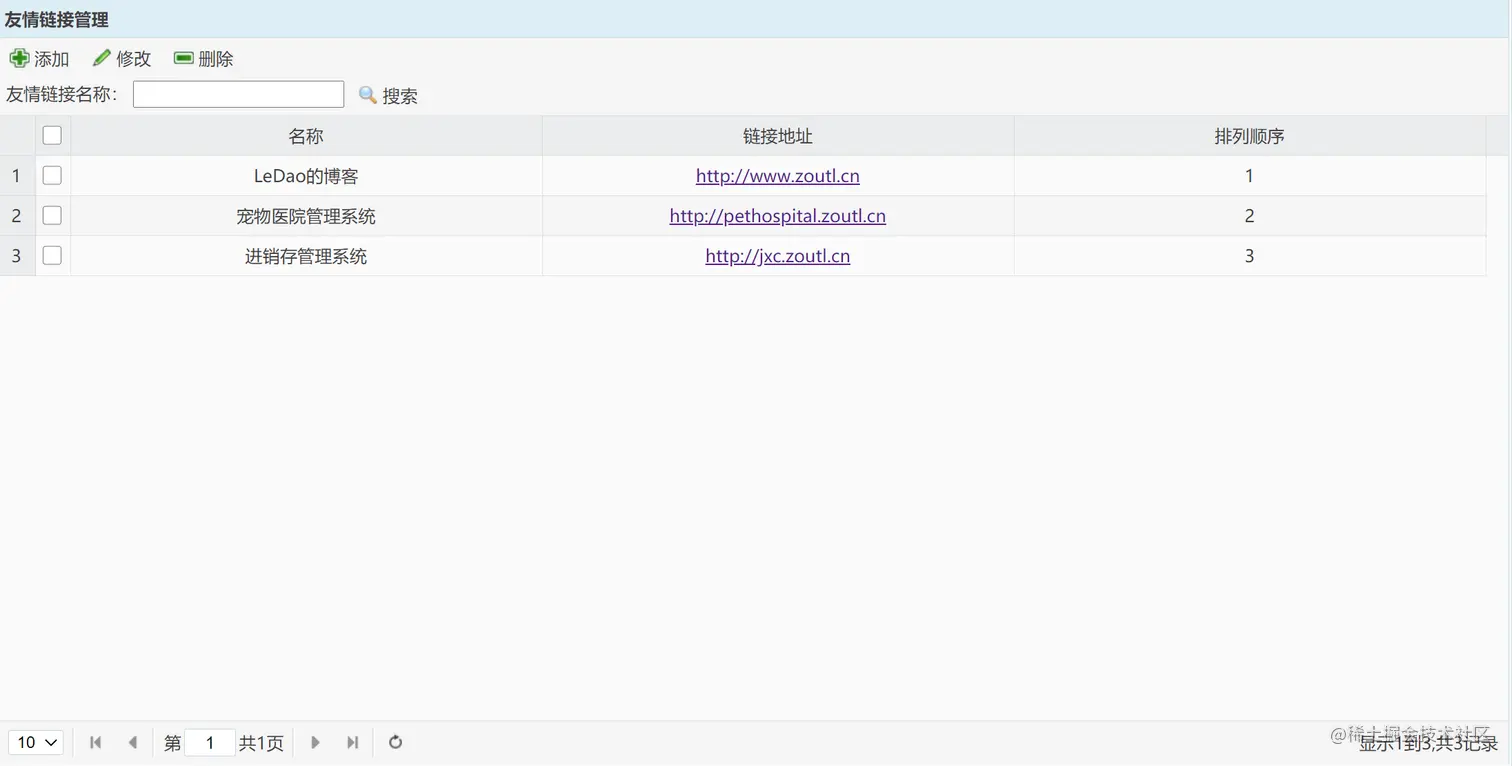The width and height of the screenshot is (1512, 766).
Task: Click sort order cell of 宠物医院管理系统 row
Action: [1250, 216]
